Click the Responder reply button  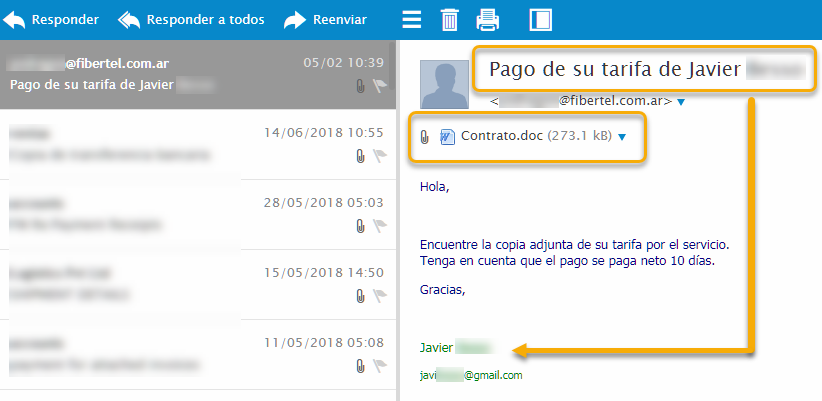click(x=51, y=20)
